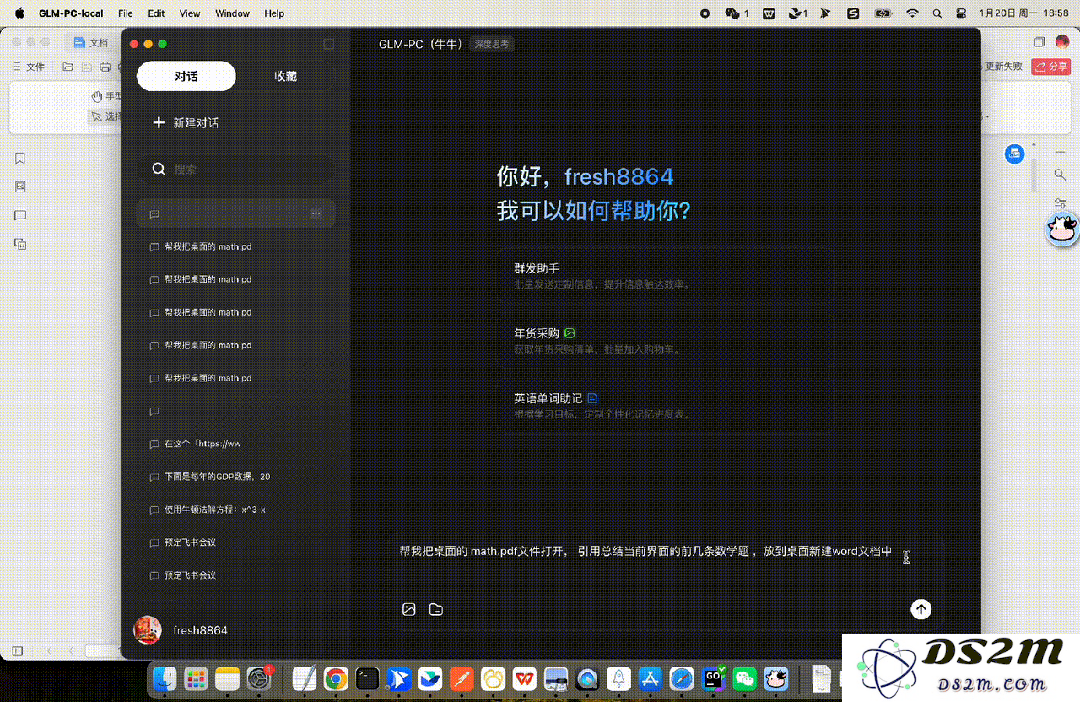Open App Store from the Dock
This screenshot has height=702, width=1080.
(x=650, y=679)
